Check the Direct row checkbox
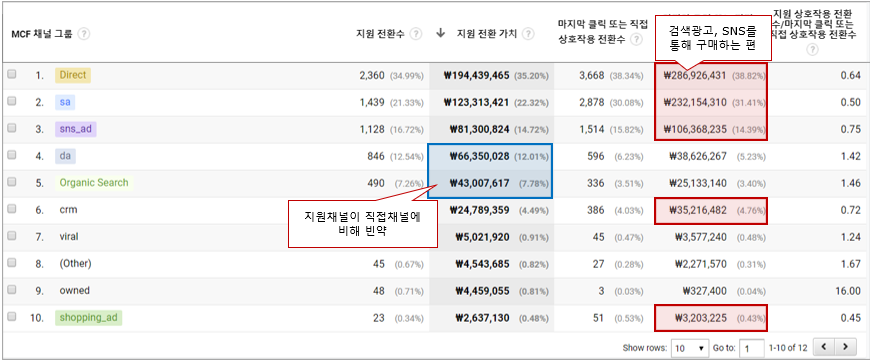 tap(12, 74)
